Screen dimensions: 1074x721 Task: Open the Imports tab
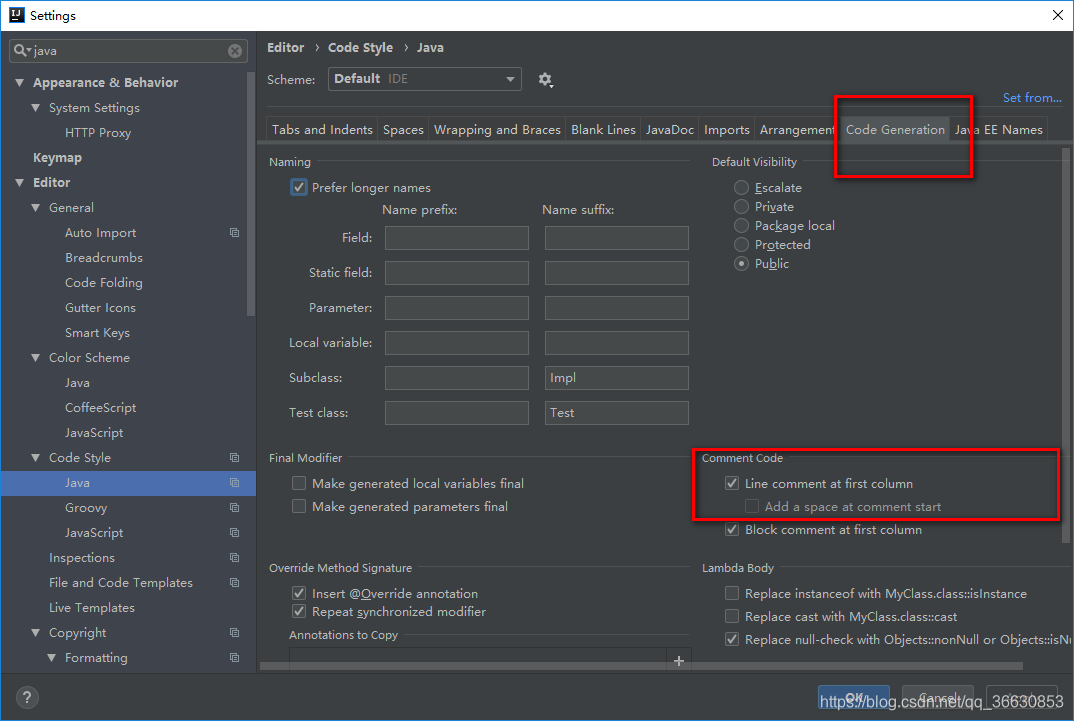click(727, 129)
